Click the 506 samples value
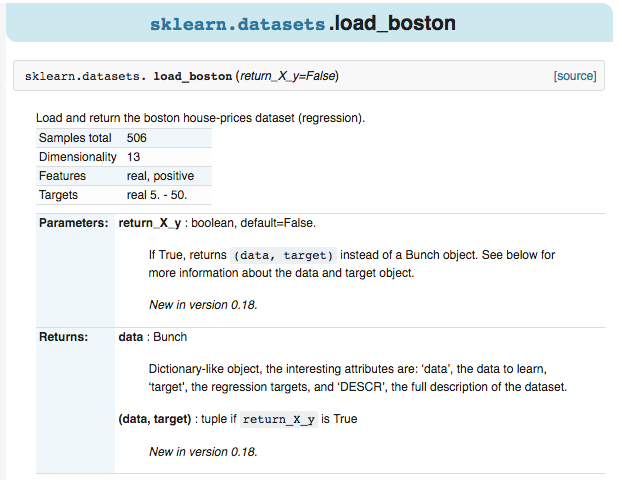The width and height of the screenshot is (622, 480). 137,138
